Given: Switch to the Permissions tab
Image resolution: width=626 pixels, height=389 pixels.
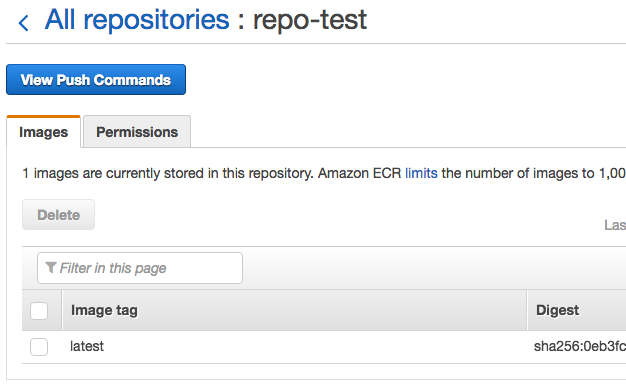Looking at the screenshot, I should click(x=137, y=132).
